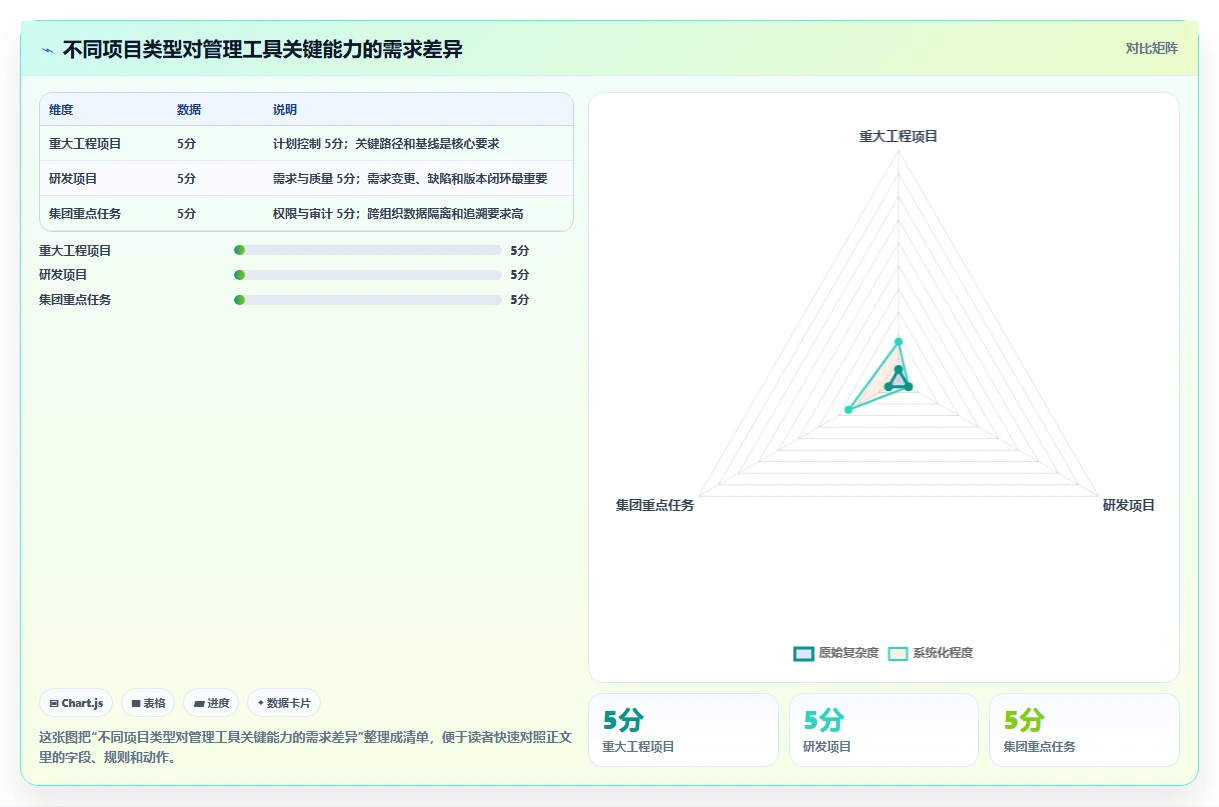1219x807 pixels.
Task: Click the 研发项目 progress bar
Action: (x=367, y=274)
